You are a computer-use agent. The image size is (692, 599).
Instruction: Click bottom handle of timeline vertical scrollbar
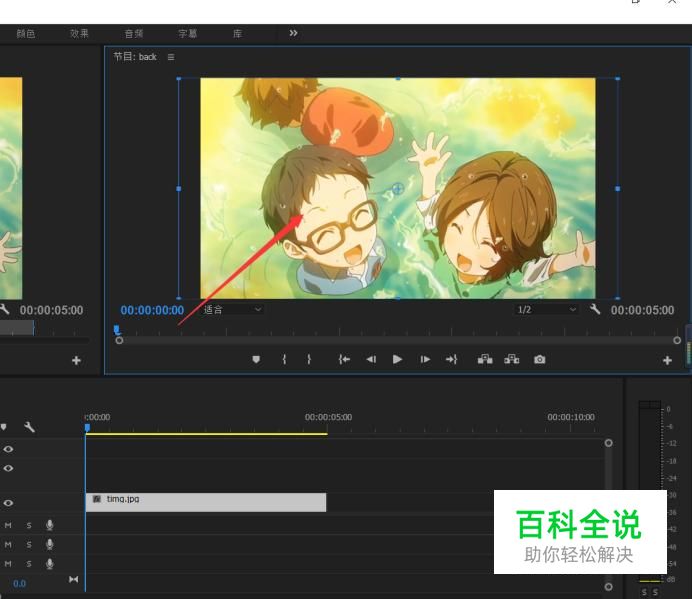click(x=609, y=587)
